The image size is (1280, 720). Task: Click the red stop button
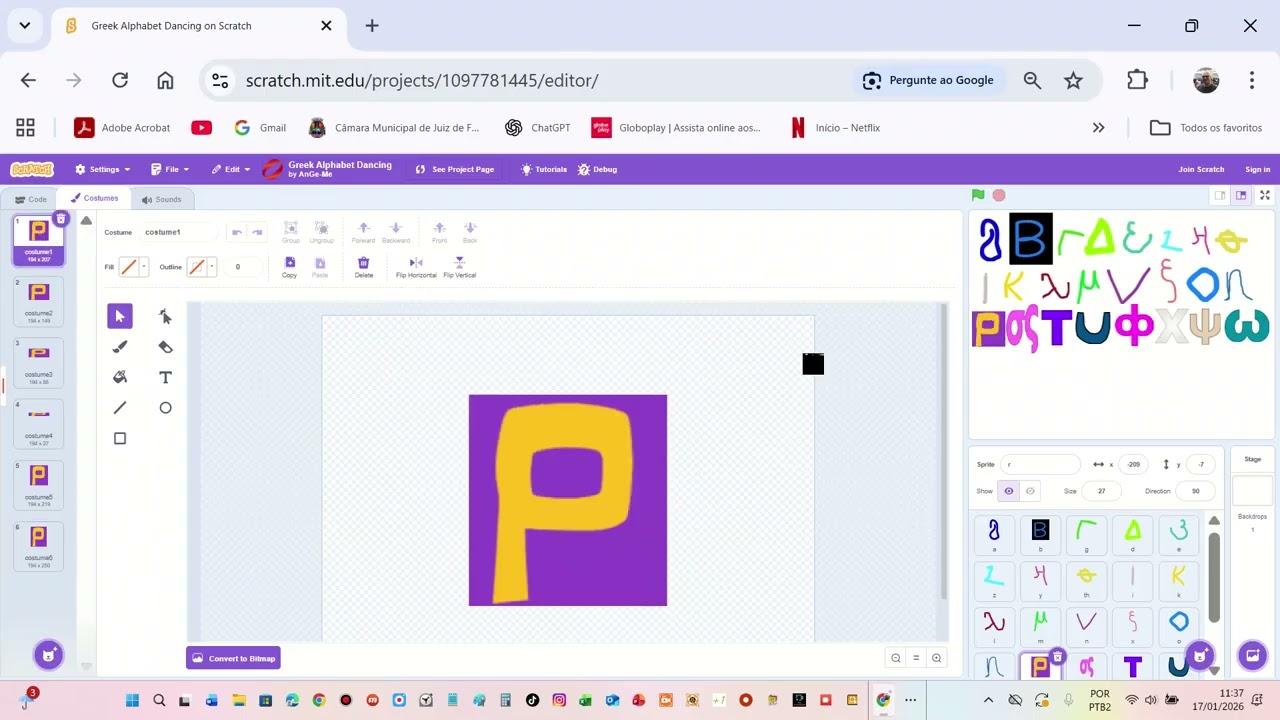[x=999, y=195]
